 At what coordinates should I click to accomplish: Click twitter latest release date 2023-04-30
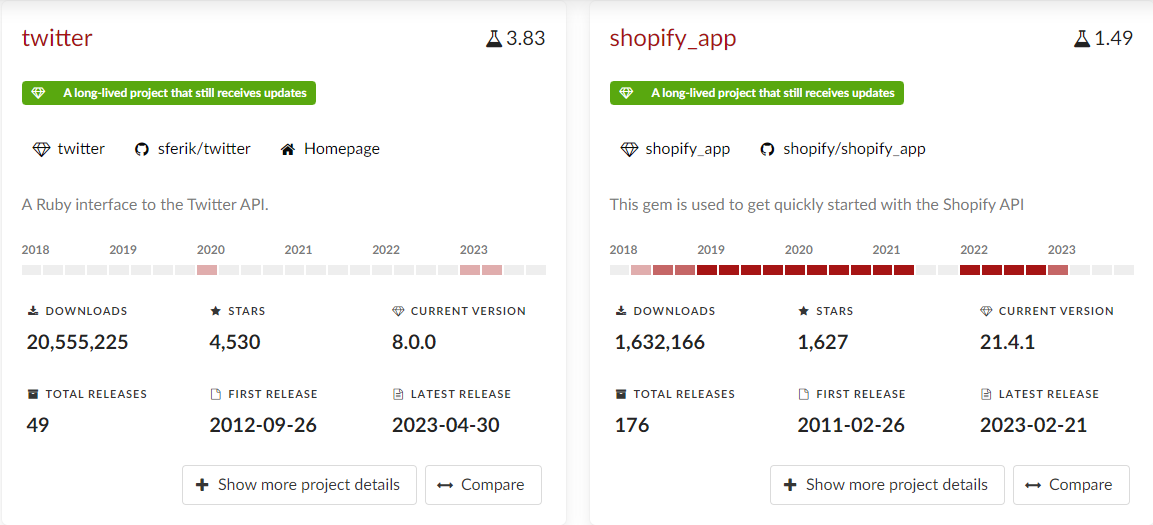(x=446, y=425)
